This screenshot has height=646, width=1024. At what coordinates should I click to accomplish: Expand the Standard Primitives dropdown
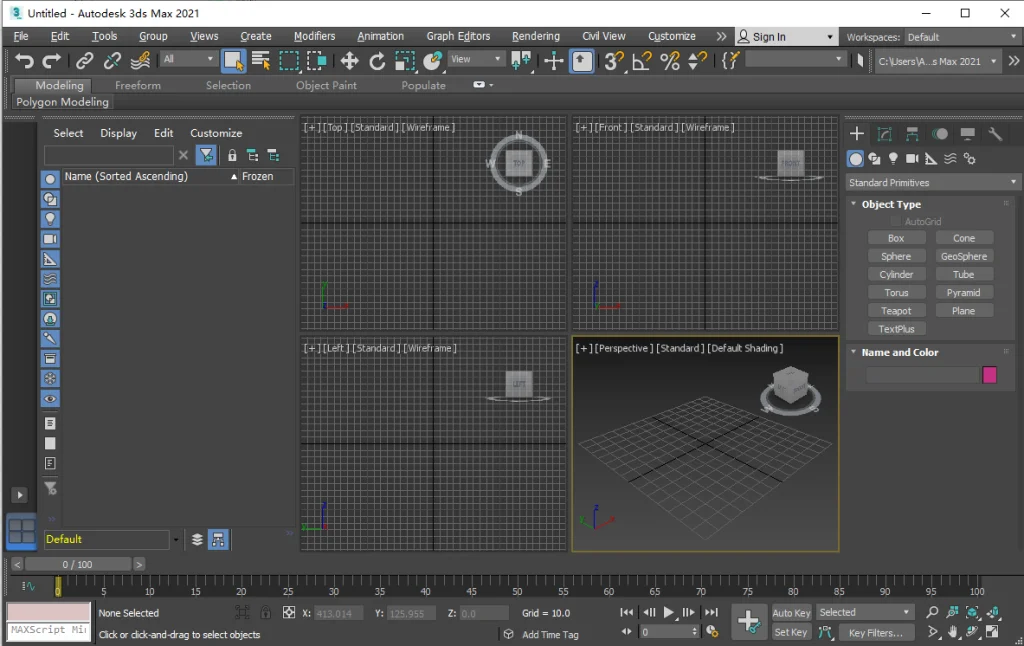click(932, 183)
